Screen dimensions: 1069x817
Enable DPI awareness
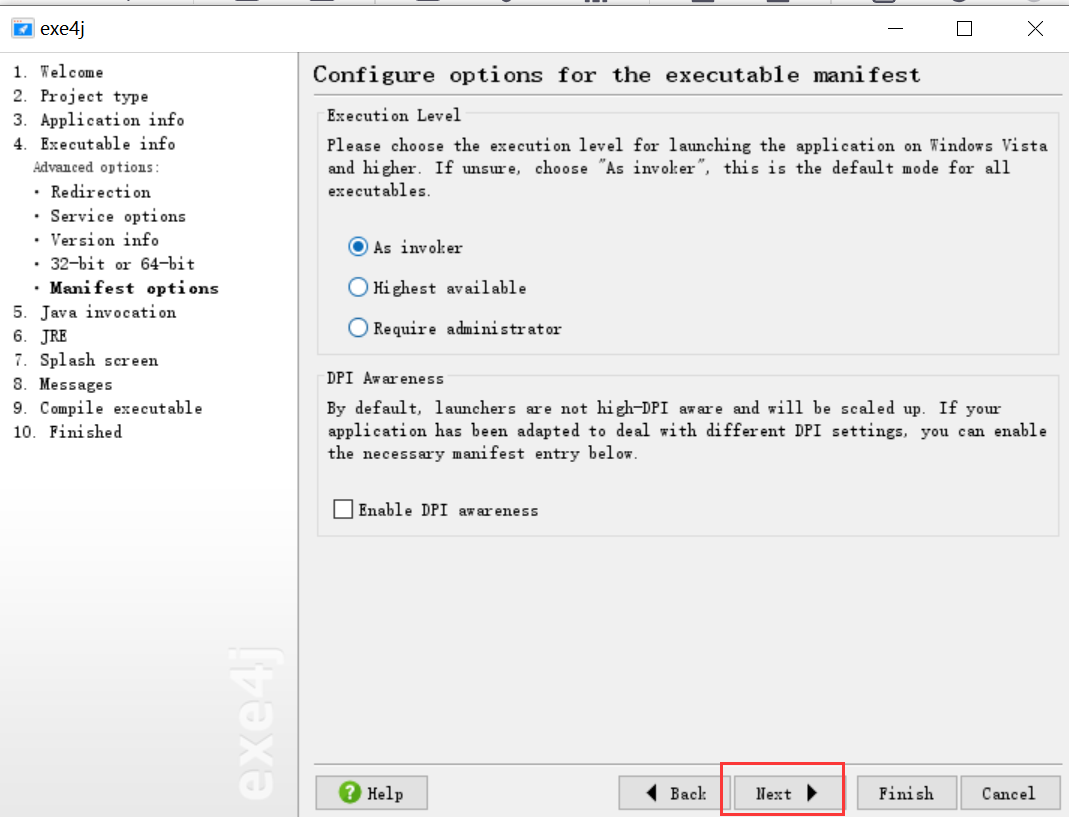(x=342, y=508)
